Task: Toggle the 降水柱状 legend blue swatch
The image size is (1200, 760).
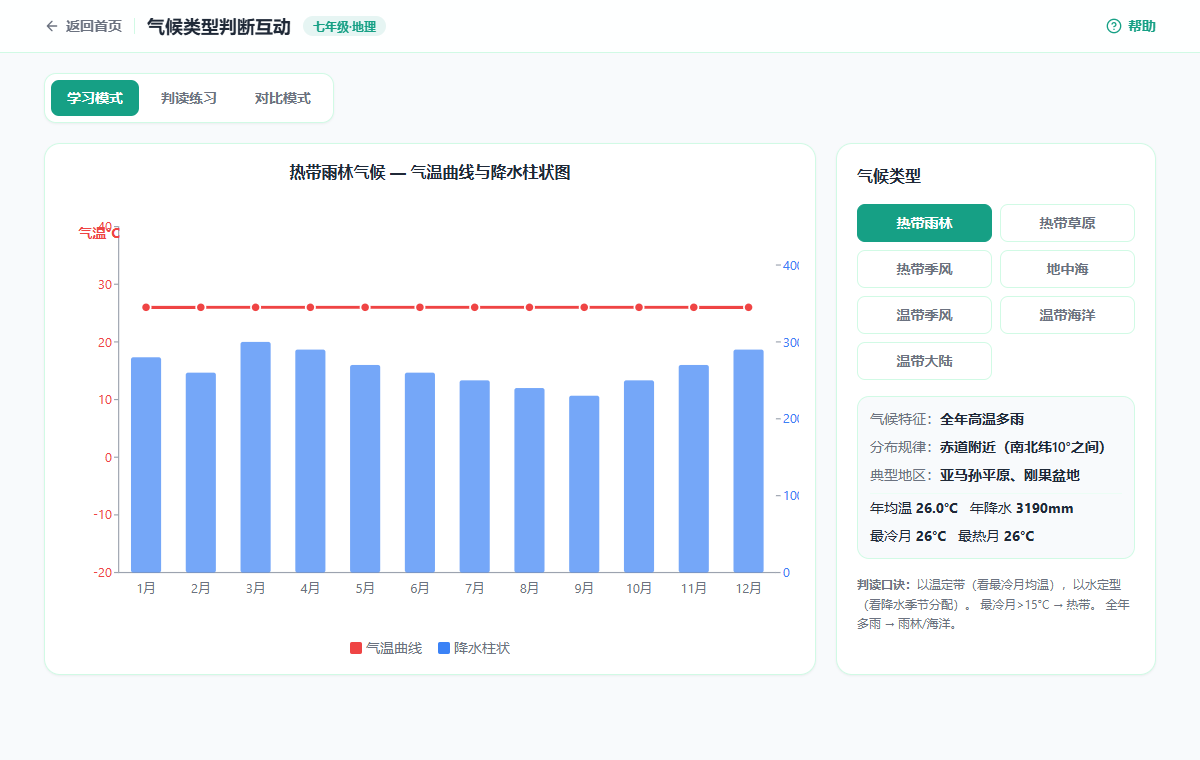Action: point(444,649)
